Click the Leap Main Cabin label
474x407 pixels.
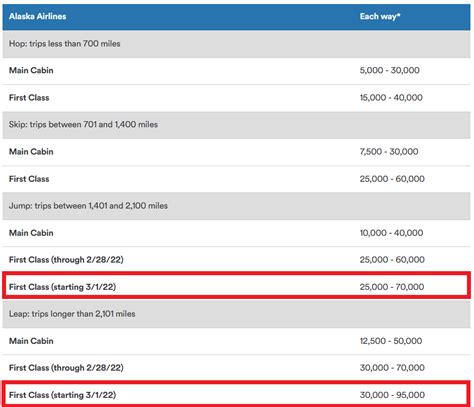[31, 341]
